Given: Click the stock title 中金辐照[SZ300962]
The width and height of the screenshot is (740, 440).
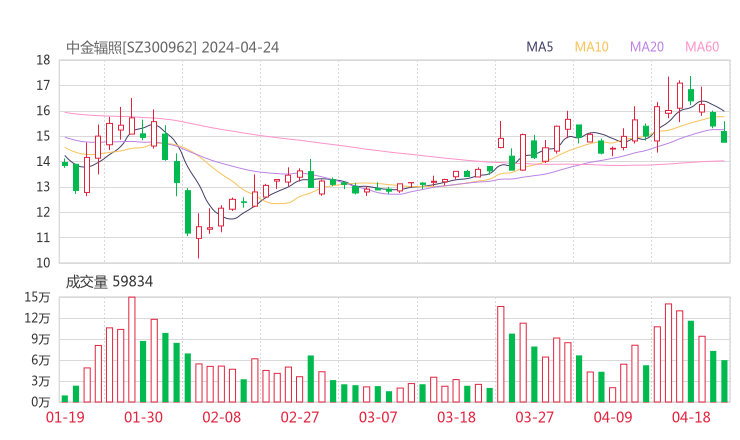Looking at the screenshot, I should tap(131, 47).
